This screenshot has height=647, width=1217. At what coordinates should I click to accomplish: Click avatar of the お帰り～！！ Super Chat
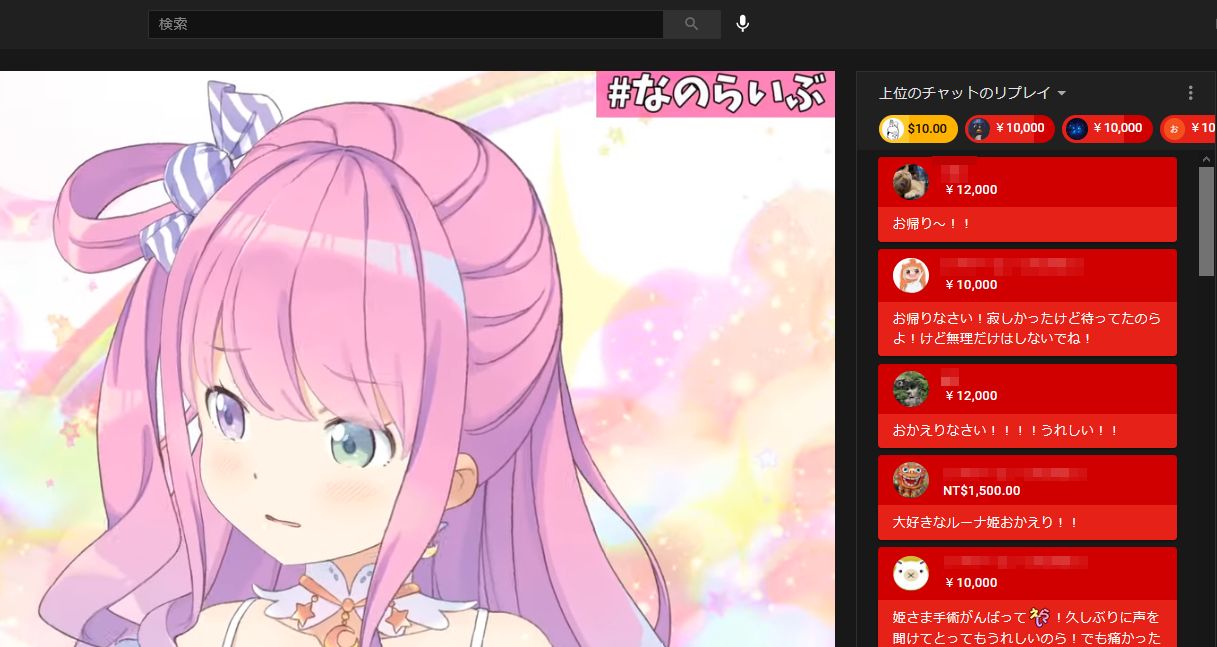(x=911, y=182)
